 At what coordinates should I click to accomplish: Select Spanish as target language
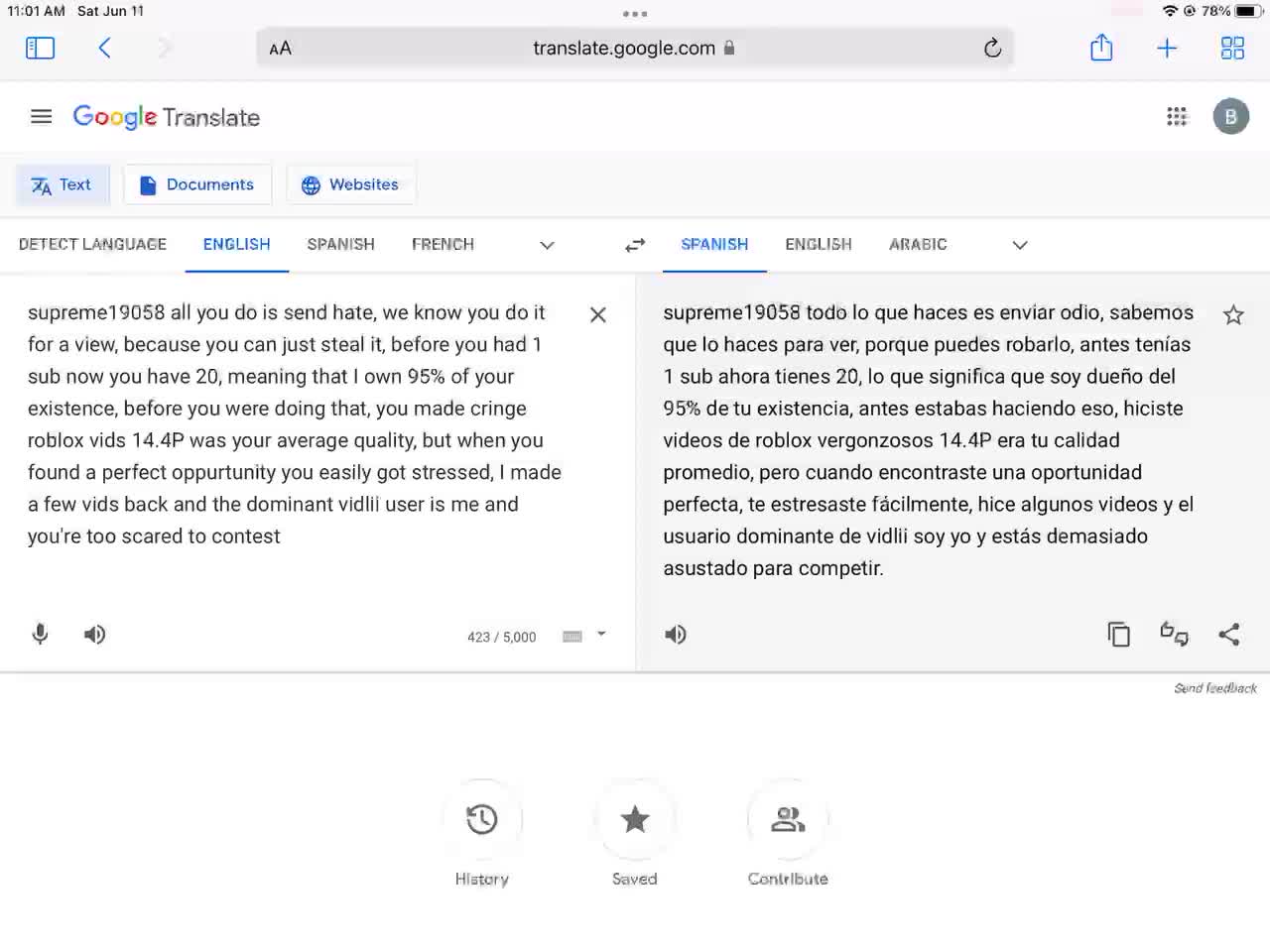pos(714,244)
